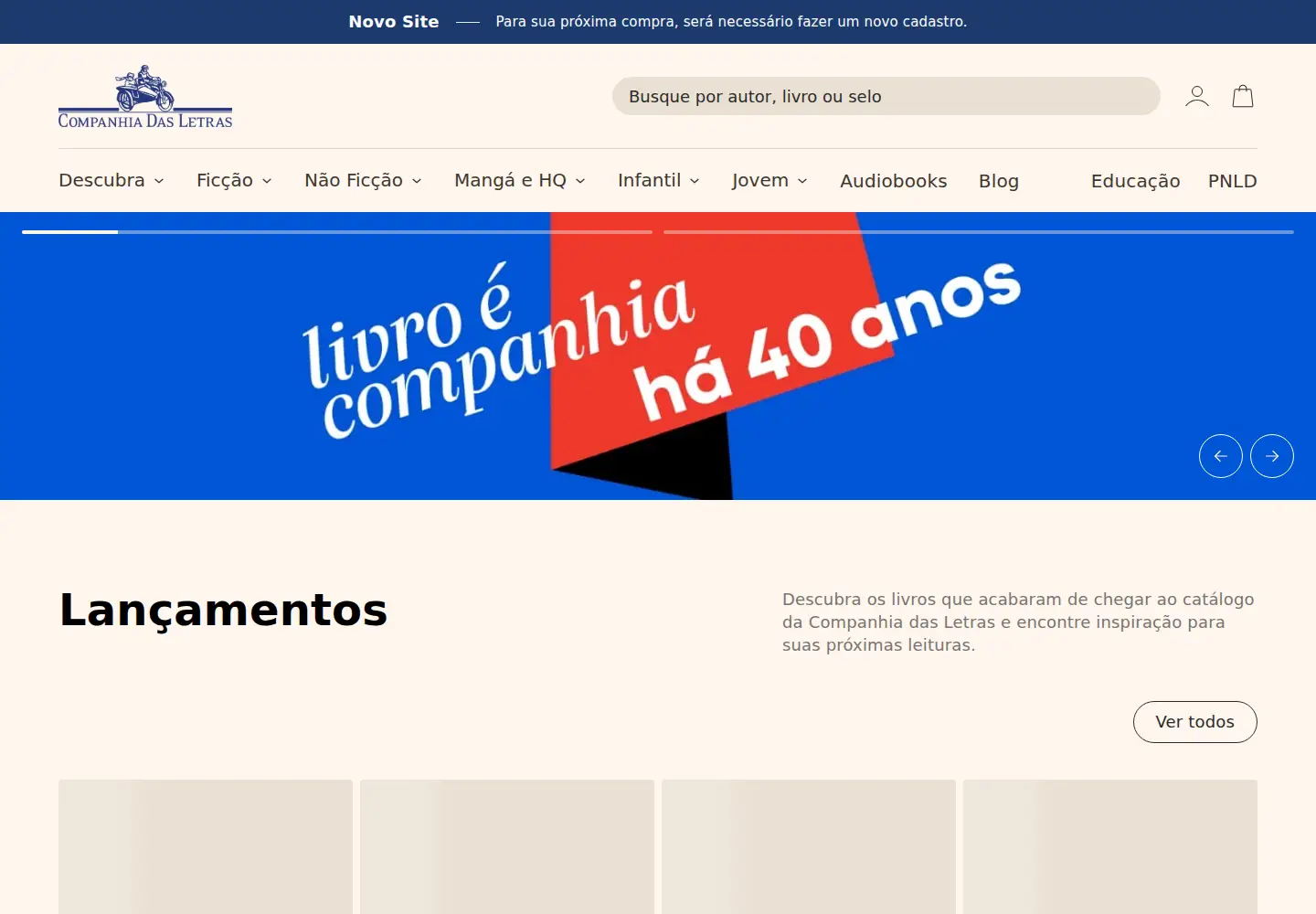Advance to next banner slide arrow
This screenshot has height=914, width=1316.
click(1272, 456)
